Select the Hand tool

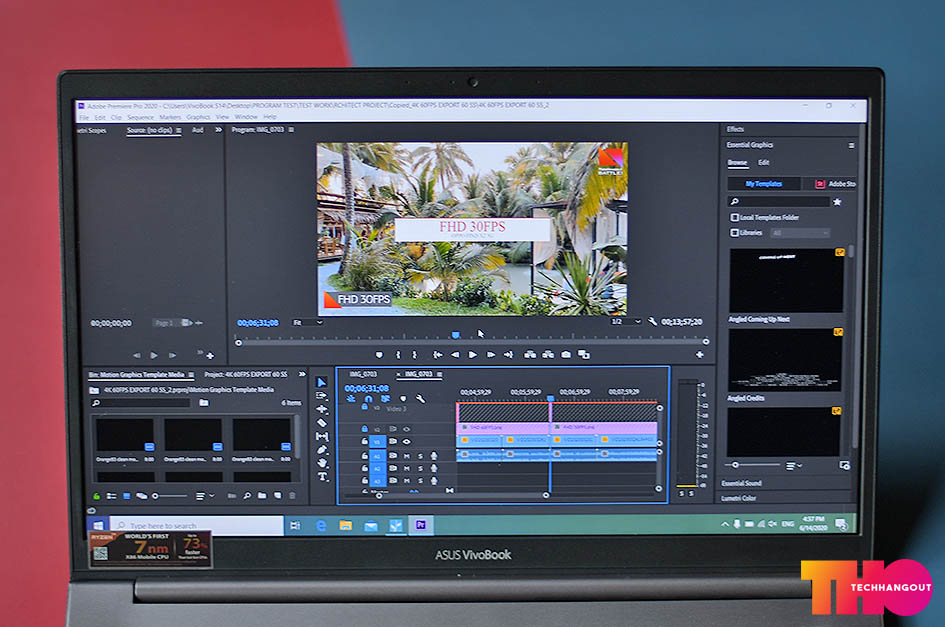point(322,463)
